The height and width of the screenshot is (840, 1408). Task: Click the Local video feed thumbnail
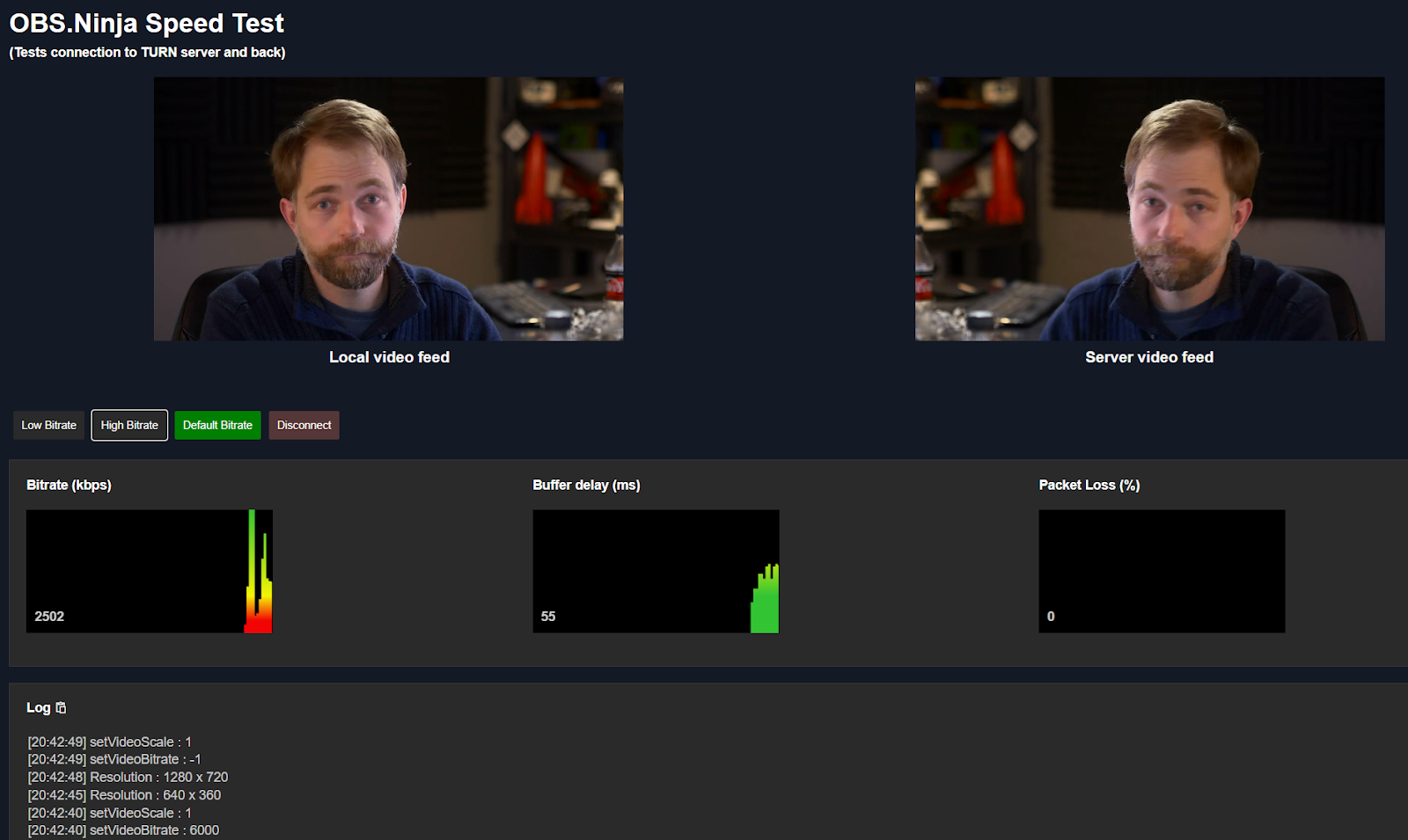click(388, 208)
